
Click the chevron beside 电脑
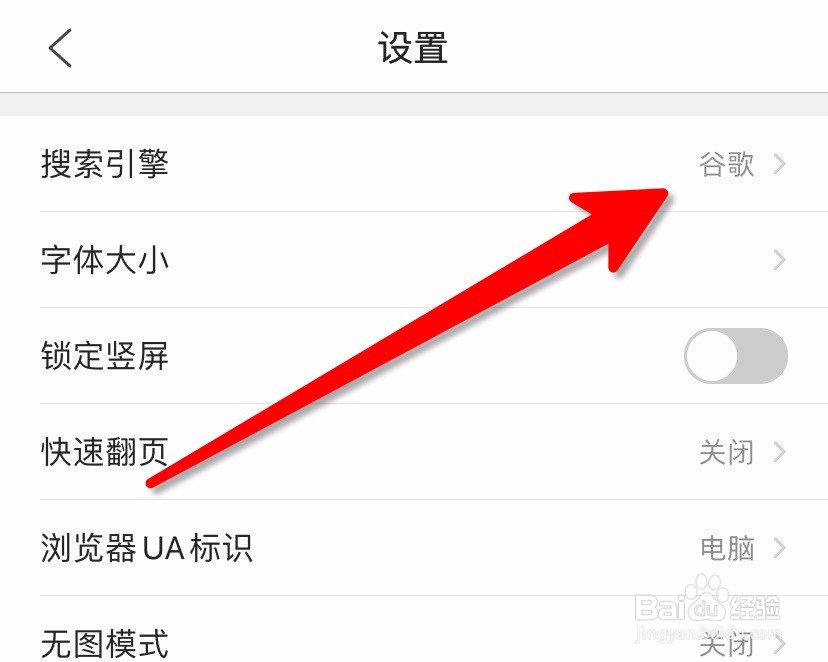pos(779,548)
